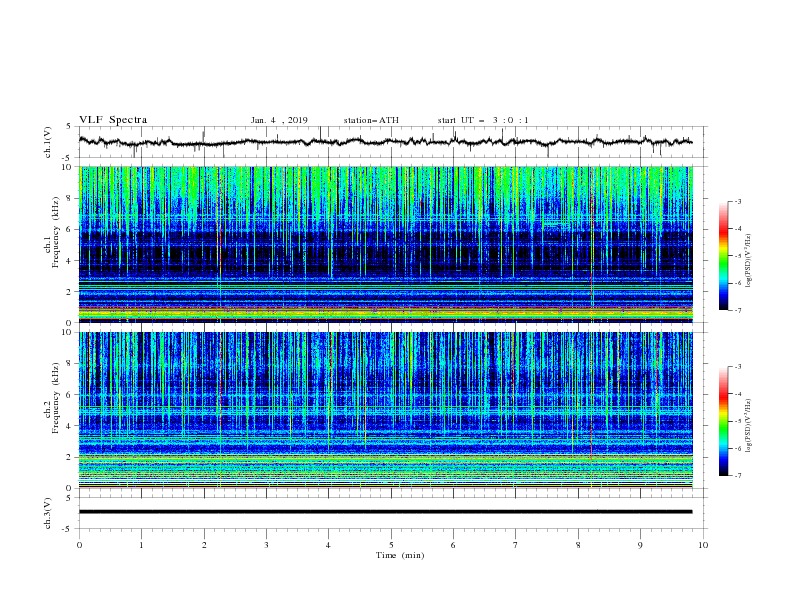The image size is (792, 612).
Task: Click the ch.3 flat black signal line
Action: (385, 512)
